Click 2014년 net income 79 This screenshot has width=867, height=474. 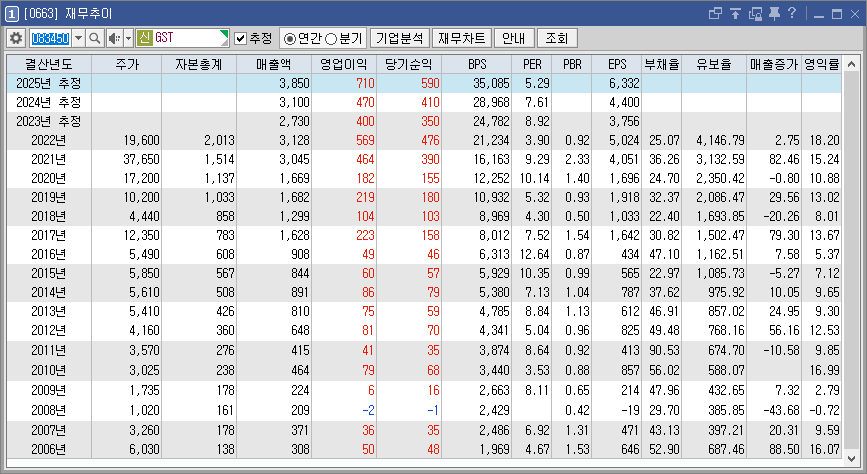[432, 292]
